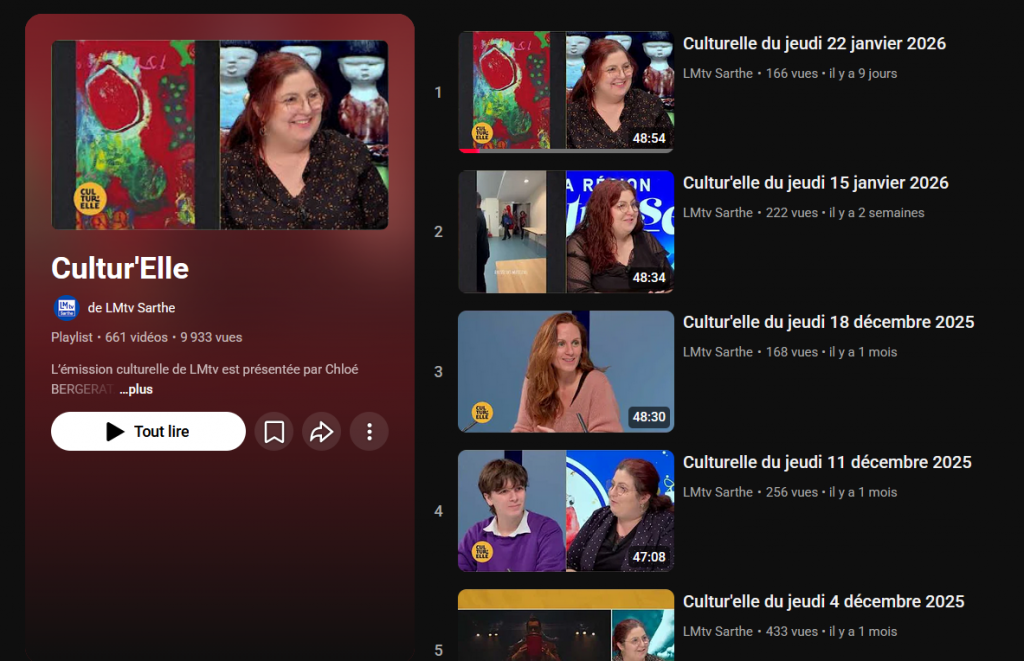Select title Culturelle du jeudi 11 décembre 2025
1024x661 pixels.
click(827, 462)
